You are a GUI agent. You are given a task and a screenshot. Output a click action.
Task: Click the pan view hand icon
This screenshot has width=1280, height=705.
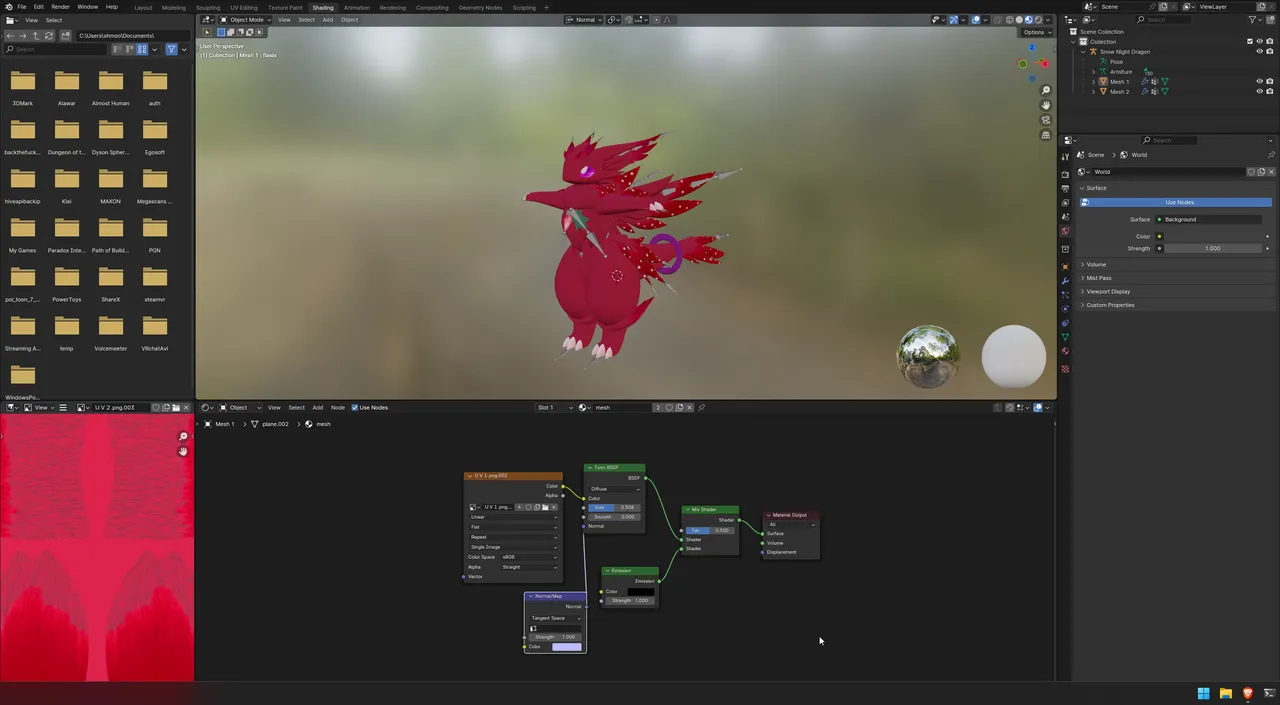pos(1046,105)
